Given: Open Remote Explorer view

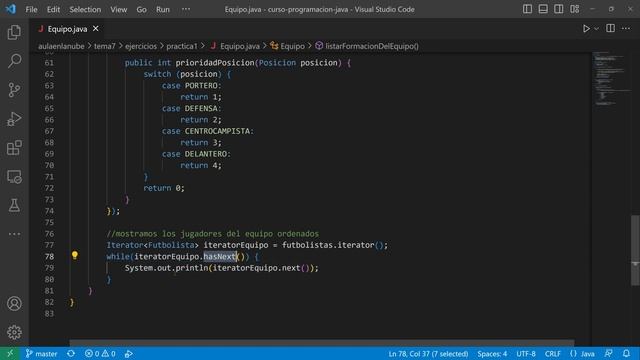Looking at the screenshot, I should [14, 177].
